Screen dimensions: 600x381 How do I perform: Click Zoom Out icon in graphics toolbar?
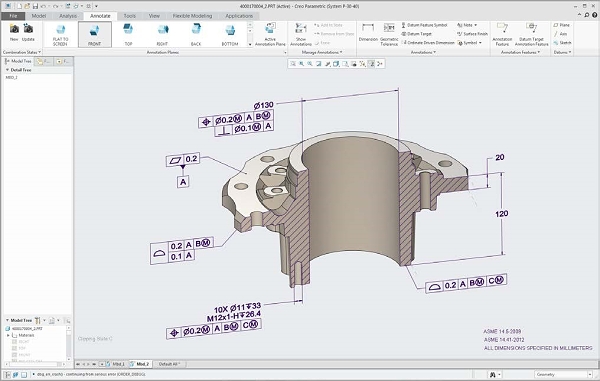point(310,64)
